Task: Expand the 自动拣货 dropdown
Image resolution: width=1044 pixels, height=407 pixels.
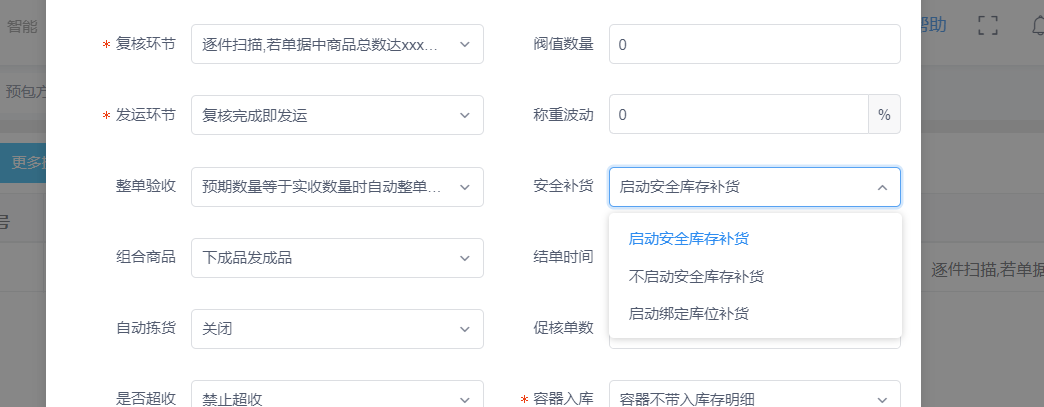Action: pos(337,328)
